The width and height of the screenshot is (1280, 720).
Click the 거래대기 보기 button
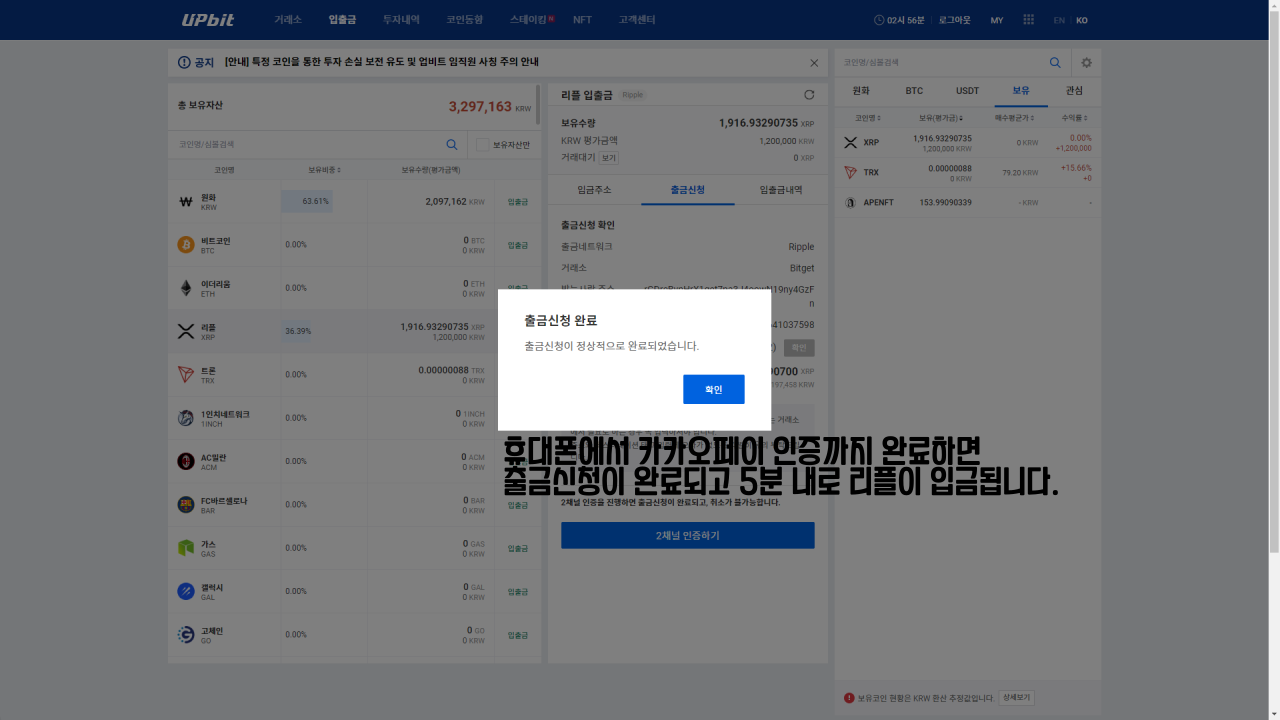click(x=609, y=158)
